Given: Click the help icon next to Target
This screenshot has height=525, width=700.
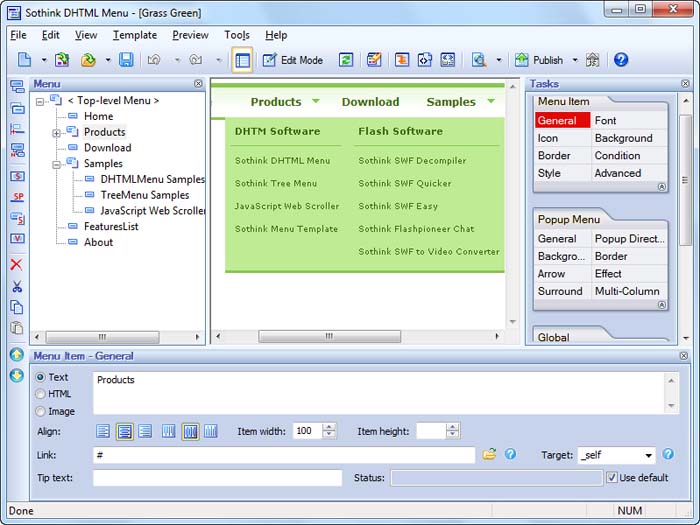Looking at the screenshot, I should [668, 454].
